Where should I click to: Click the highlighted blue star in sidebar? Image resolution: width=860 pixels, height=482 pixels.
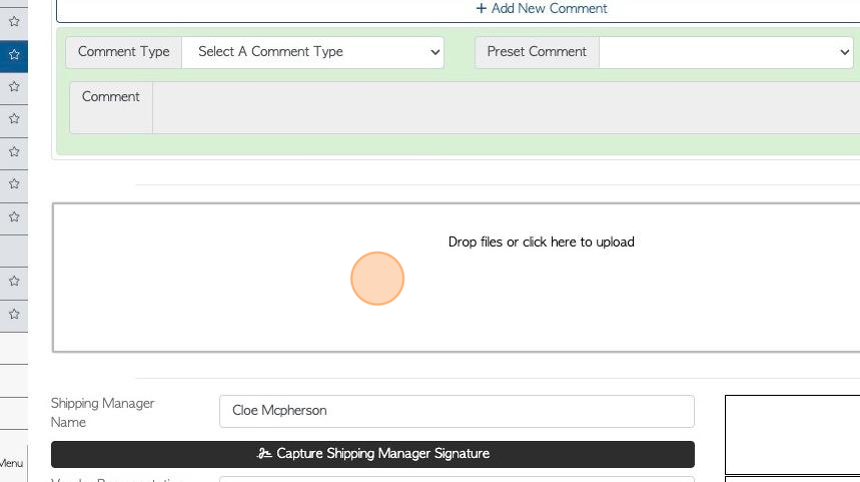click(14, 54)
